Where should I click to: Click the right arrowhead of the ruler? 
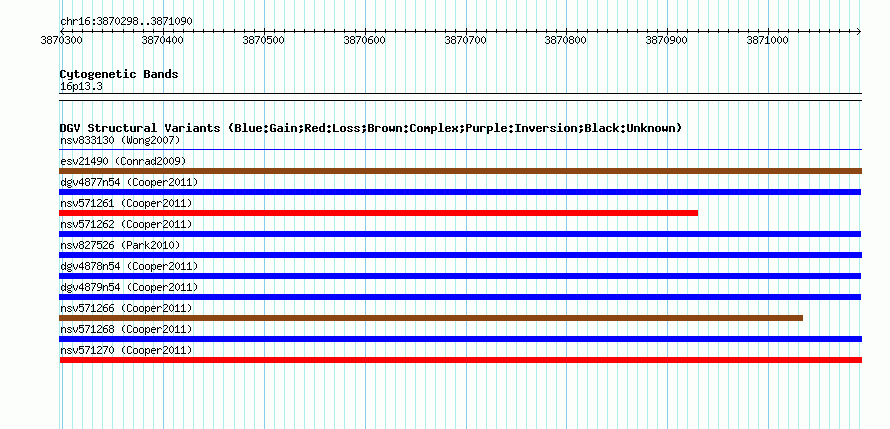click(859, 31)
